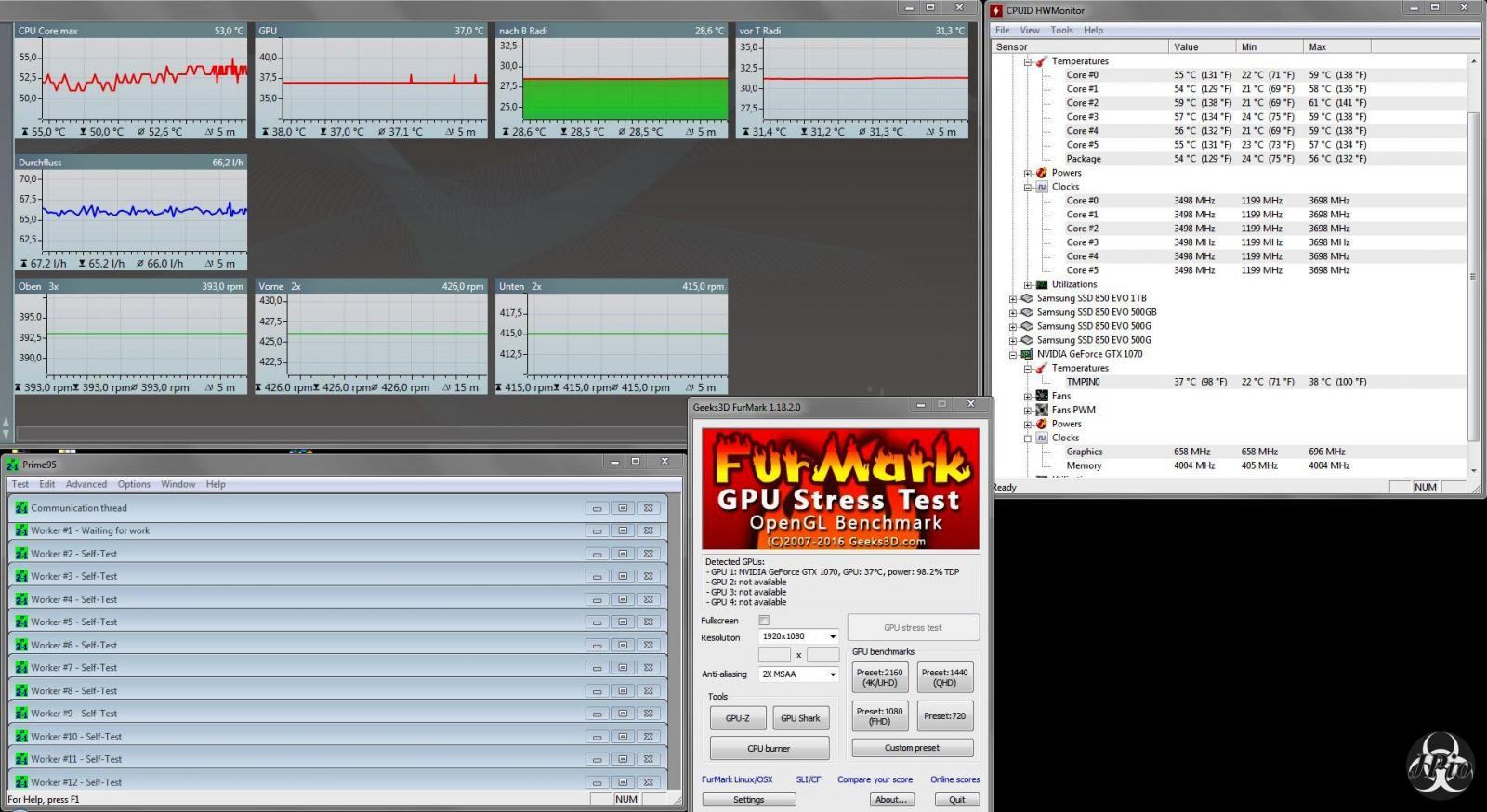Screen dimensions: 1487x812
Task: Click the Fans PWM icon in HWMonitor
Action: (1042, 410)
